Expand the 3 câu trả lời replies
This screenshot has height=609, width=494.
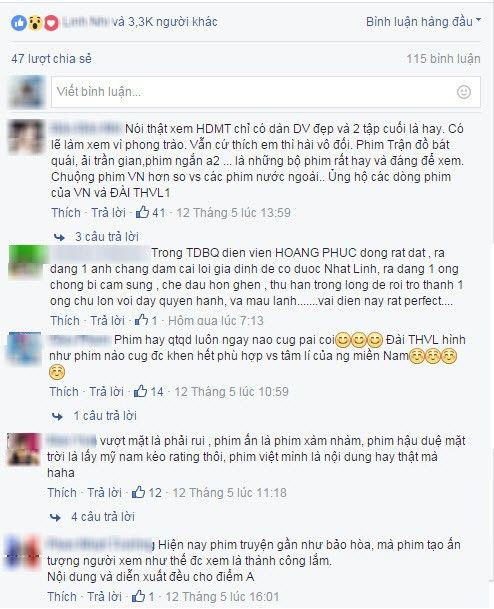(107, 237)
